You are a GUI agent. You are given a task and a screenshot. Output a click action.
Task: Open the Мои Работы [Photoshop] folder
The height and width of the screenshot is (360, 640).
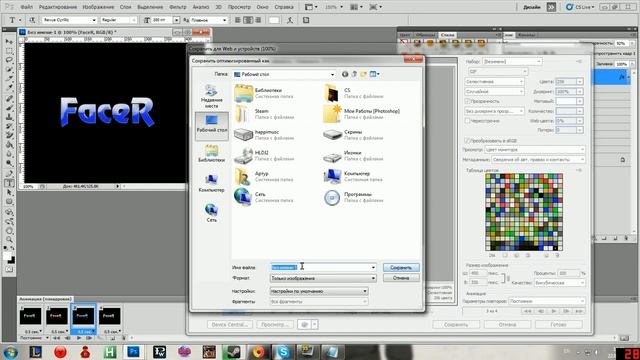(x=362, y=114)
